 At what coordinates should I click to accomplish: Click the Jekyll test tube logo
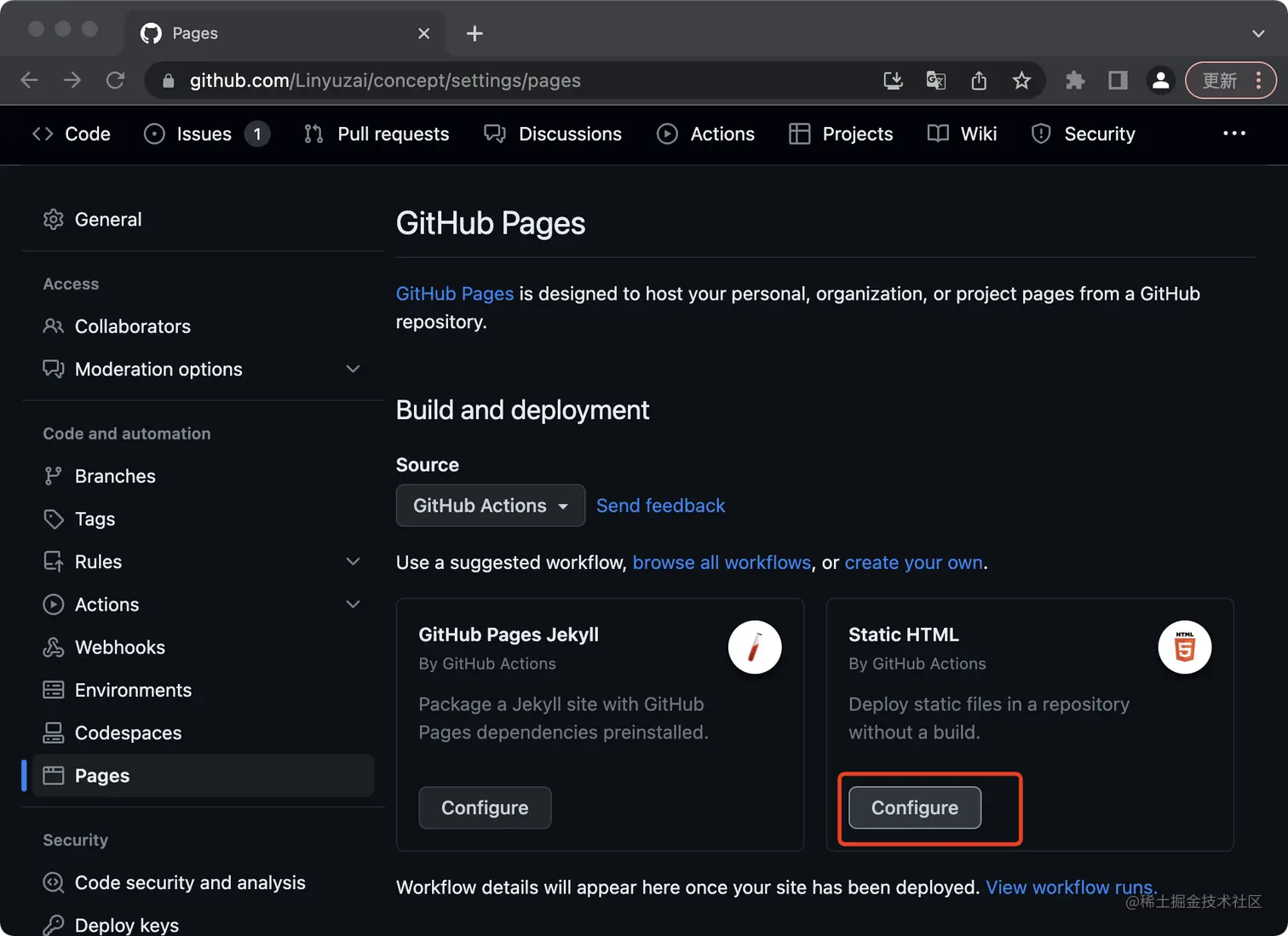[x=755, y=647]
